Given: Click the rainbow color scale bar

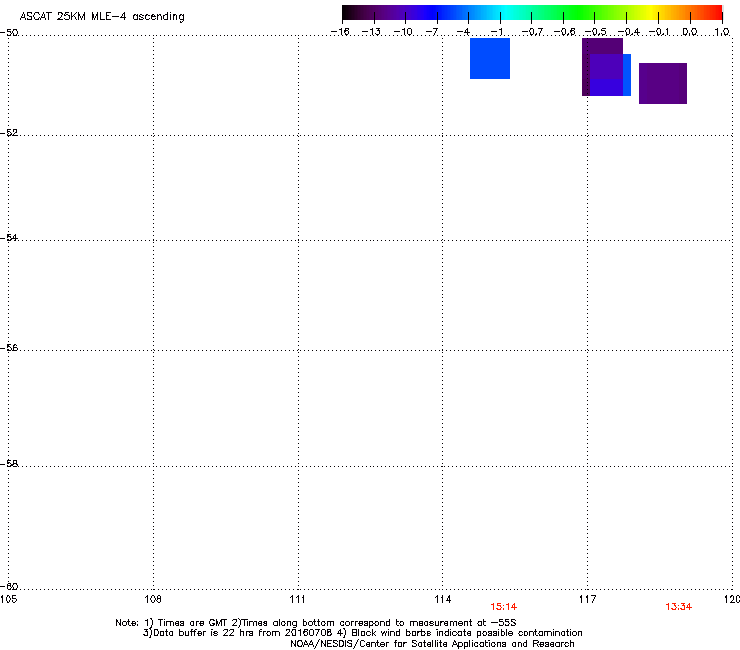Looking at the screenshot, I should pyautogui.click(x=532, y=13).
